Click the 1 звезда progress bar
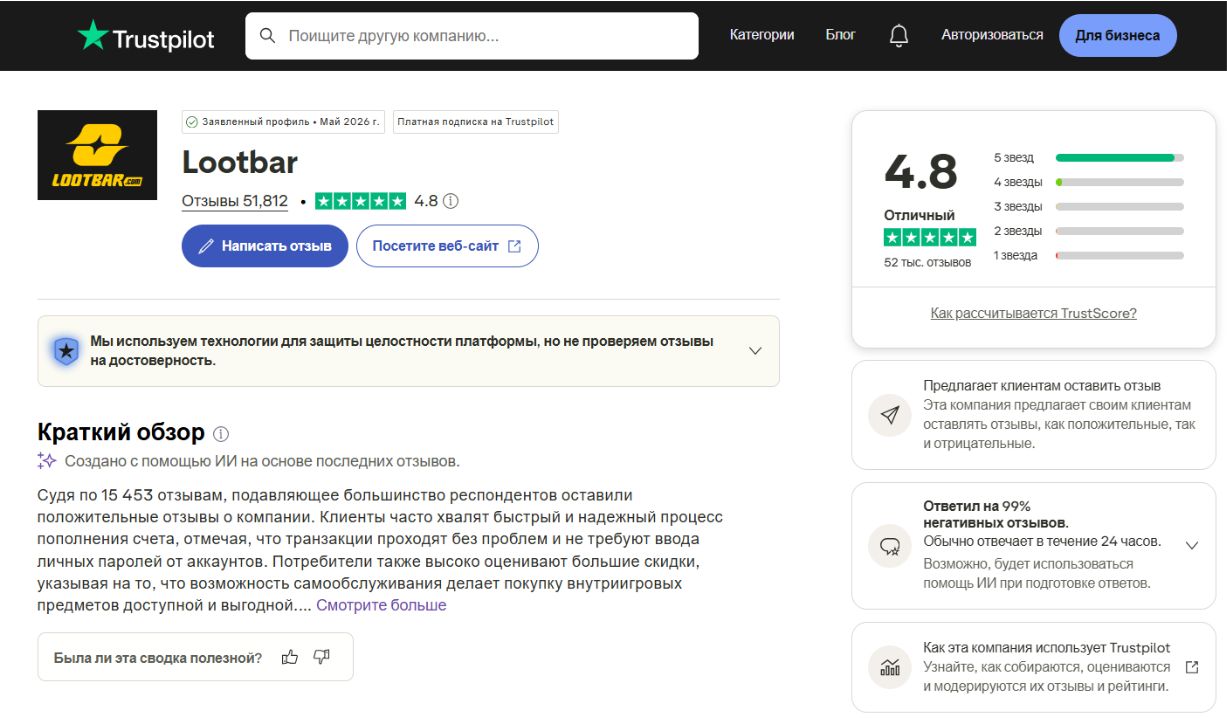Screen dimensions: 1227x718 point(1119,255)
